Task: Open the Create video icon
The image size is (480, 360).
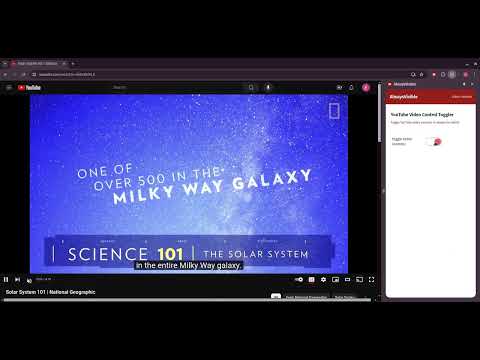Action: pos(339,87)
